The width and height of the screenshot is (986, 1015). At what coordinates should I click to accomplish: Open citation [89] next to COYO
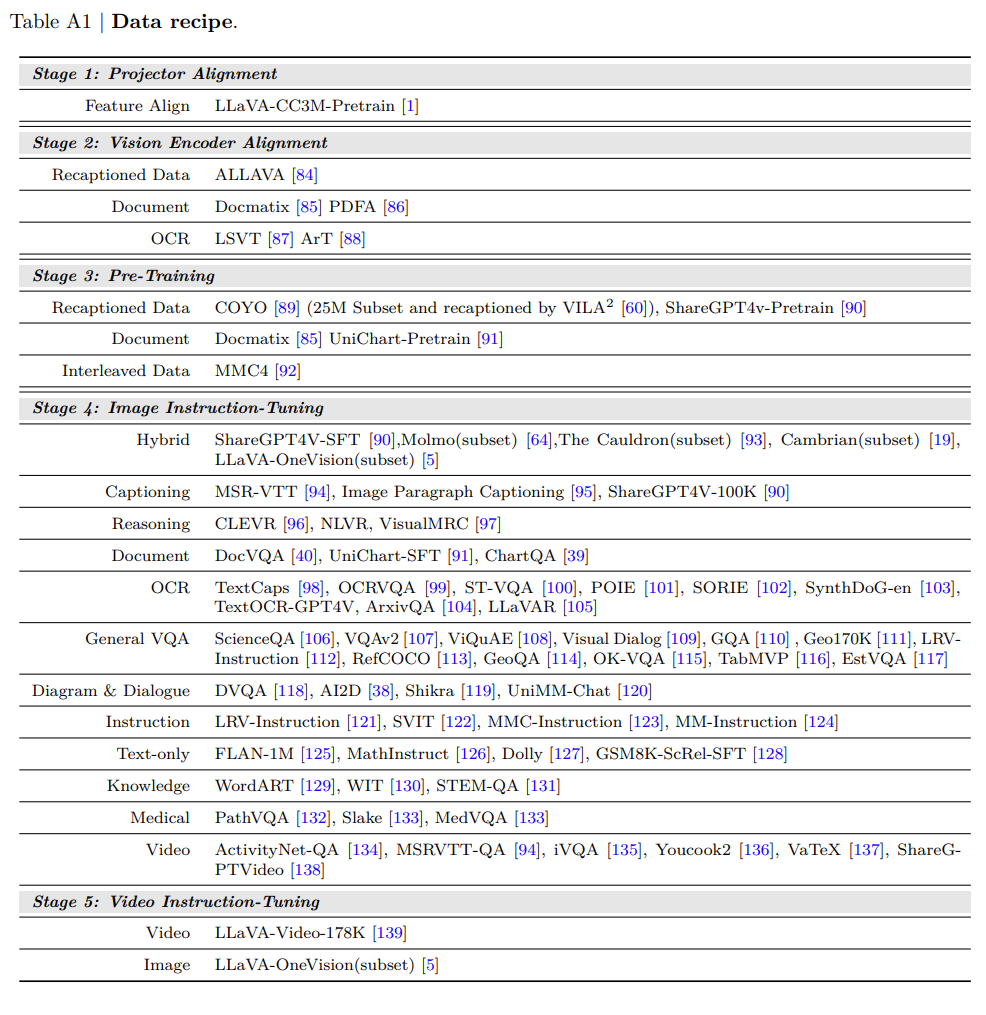[x=287, y=308]
